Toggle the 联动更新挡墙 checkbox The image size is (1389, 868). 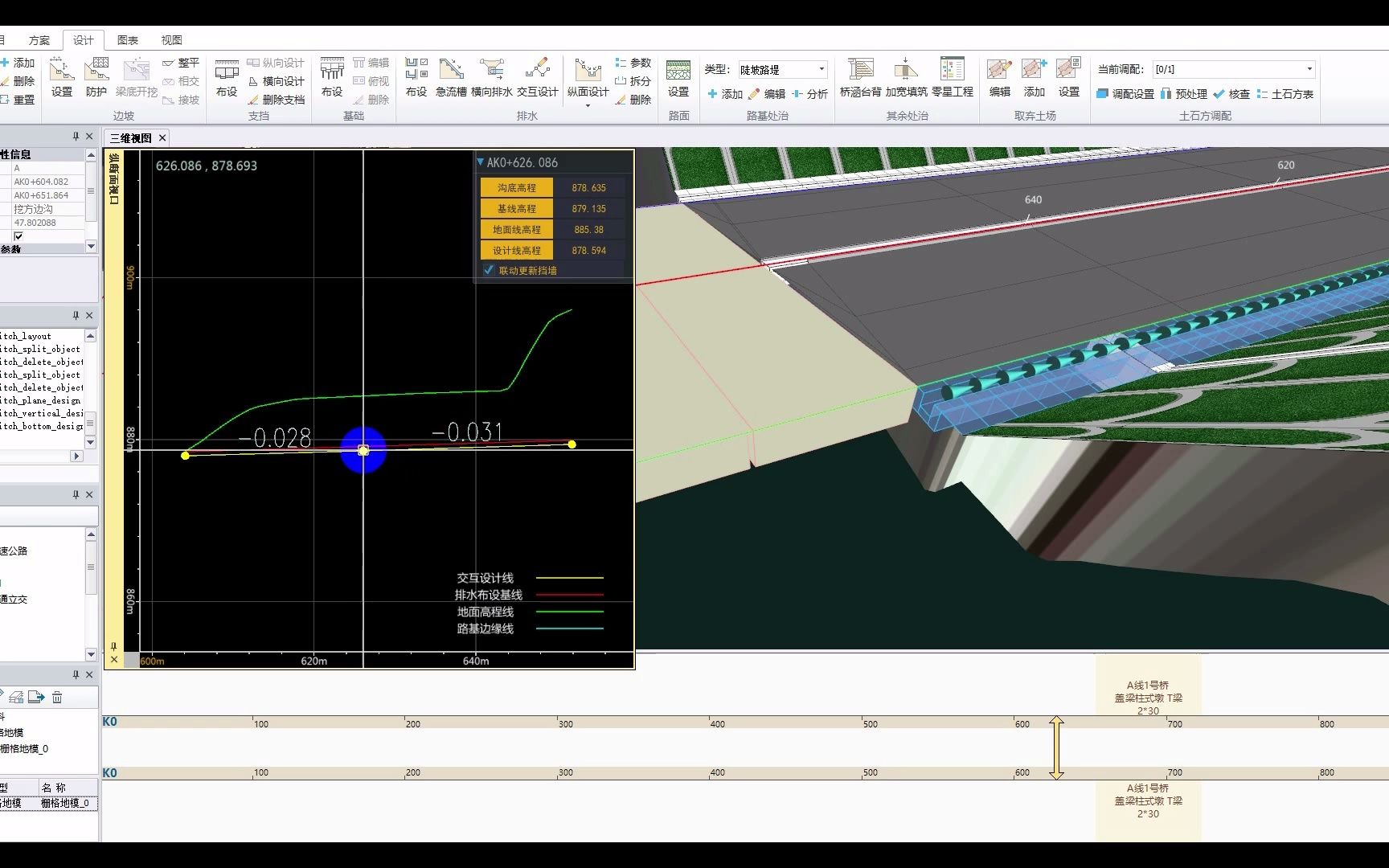(x=489, y=271)
